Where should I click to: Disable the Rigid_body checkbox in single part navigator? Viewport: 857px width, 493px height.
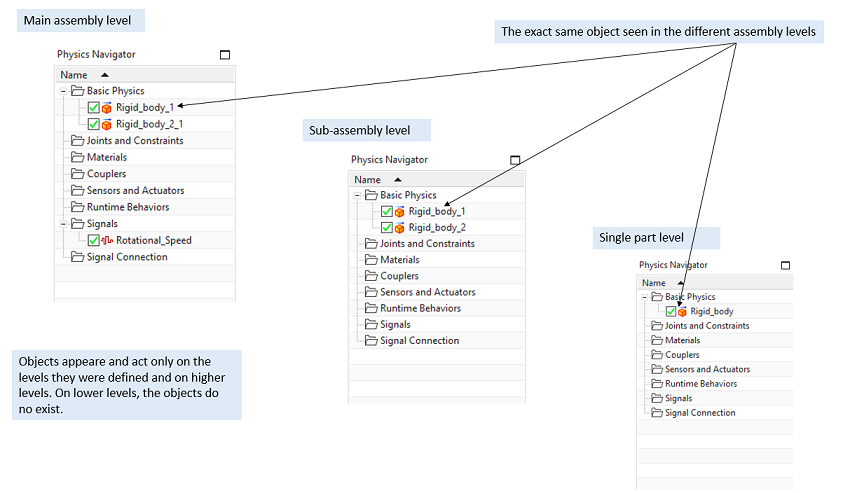point(670,312)
